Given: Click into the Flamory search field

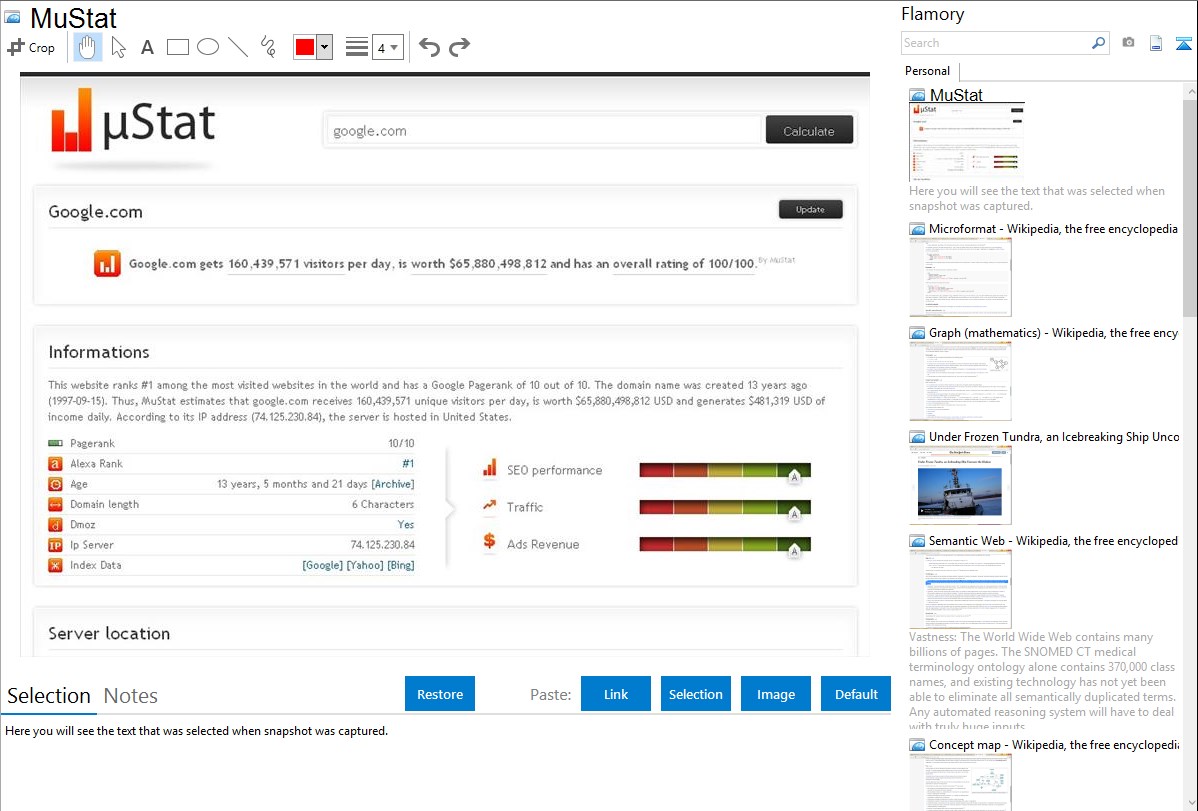Looking at the screenshot, I should point(995,43).
